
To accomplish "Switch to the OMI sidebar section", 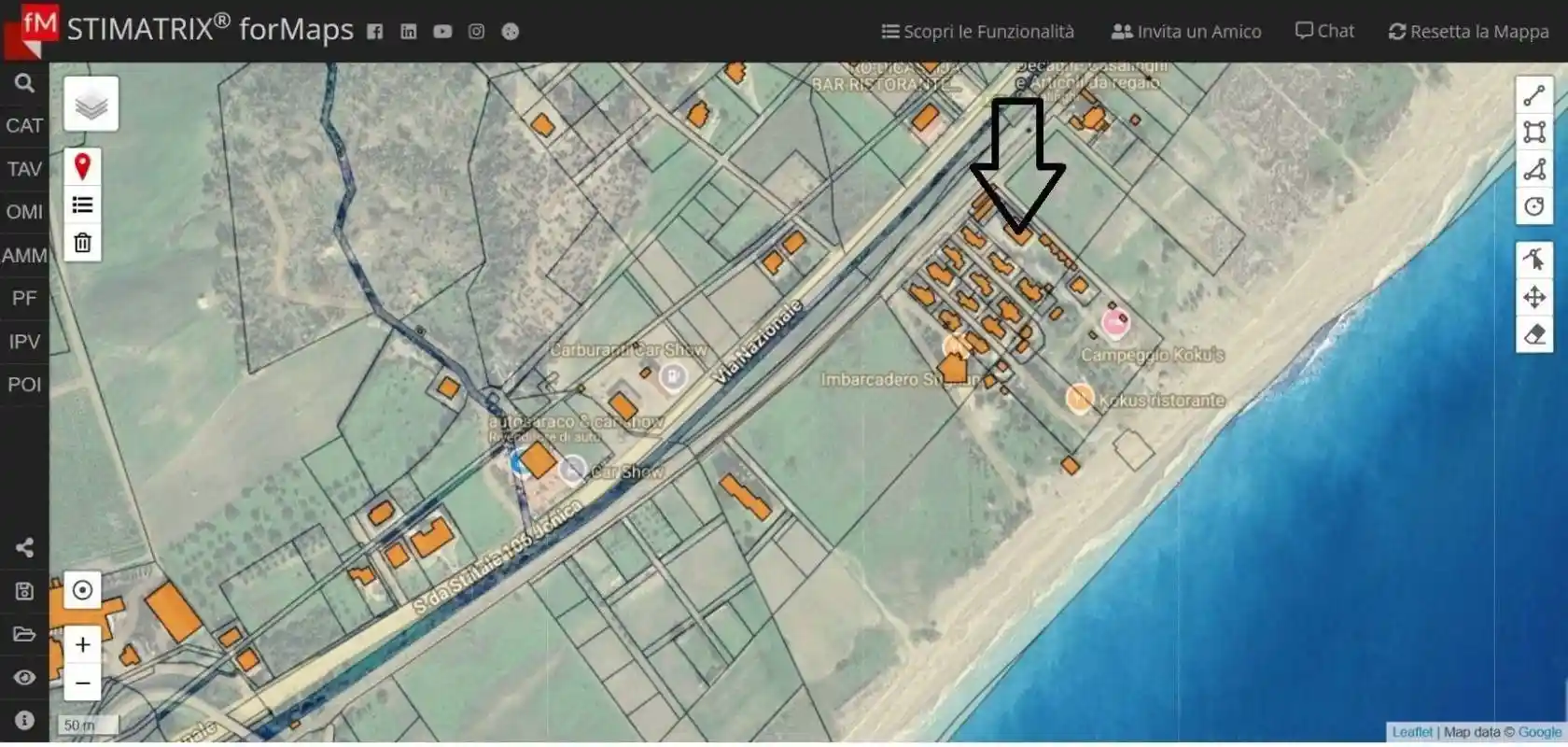I will [24, 212].
